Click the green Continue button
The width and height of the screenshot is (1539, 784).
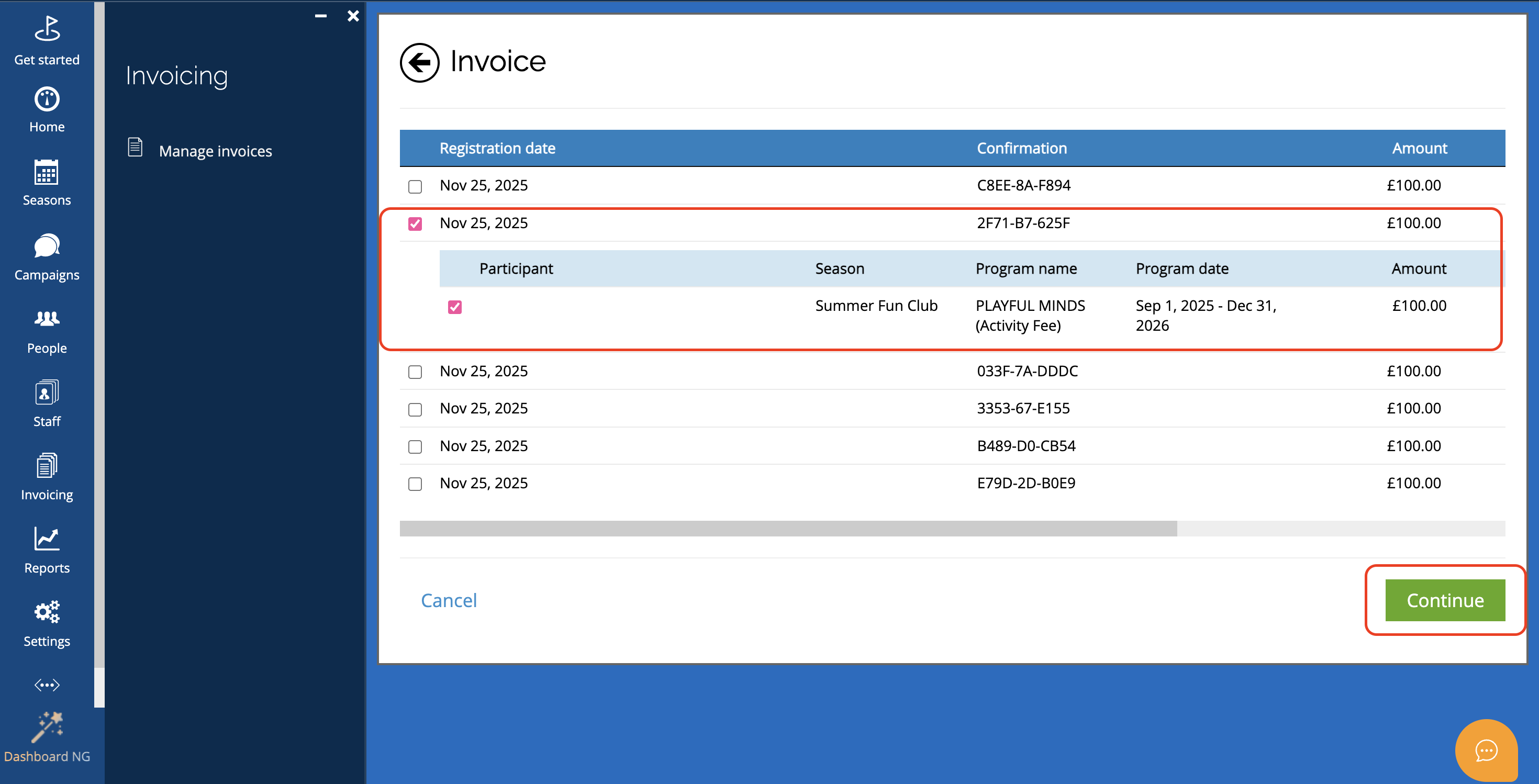[x=1445, y=600]
